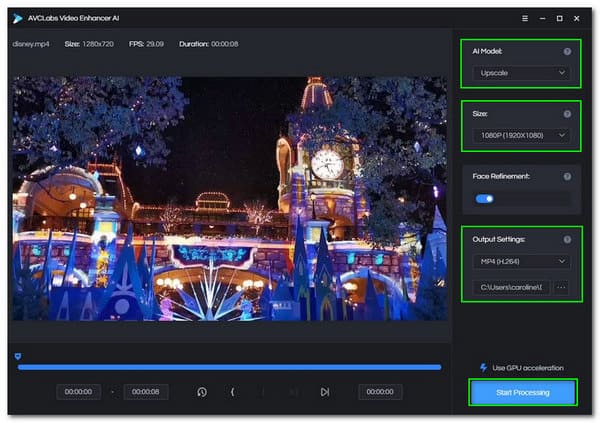
Task: Open the hamburger menu in title bar
Action: click(x=525, y=18)
